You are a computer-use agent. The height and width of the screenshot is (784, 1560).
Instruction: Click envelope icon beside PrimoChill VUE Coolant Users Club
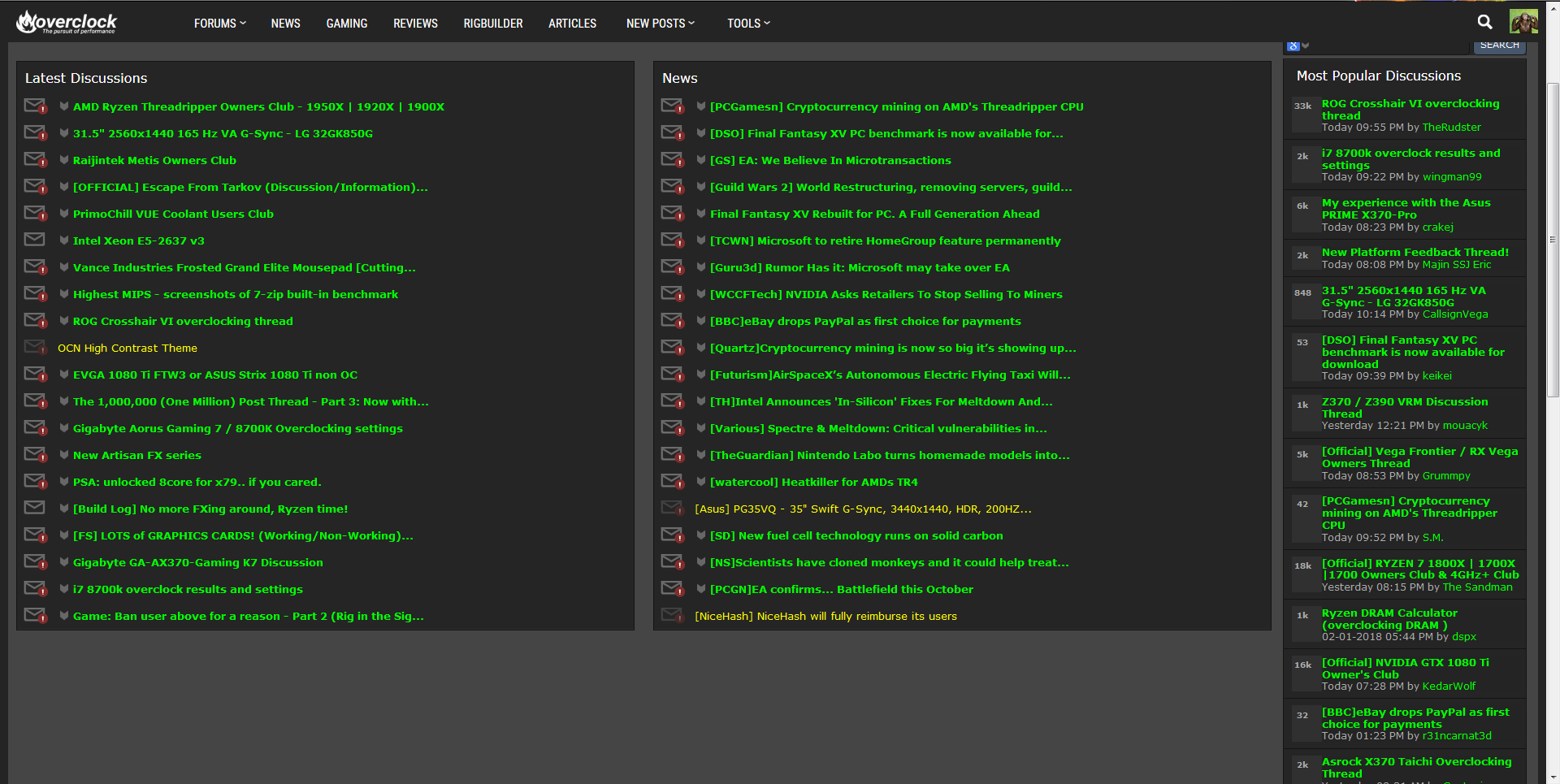35,213
